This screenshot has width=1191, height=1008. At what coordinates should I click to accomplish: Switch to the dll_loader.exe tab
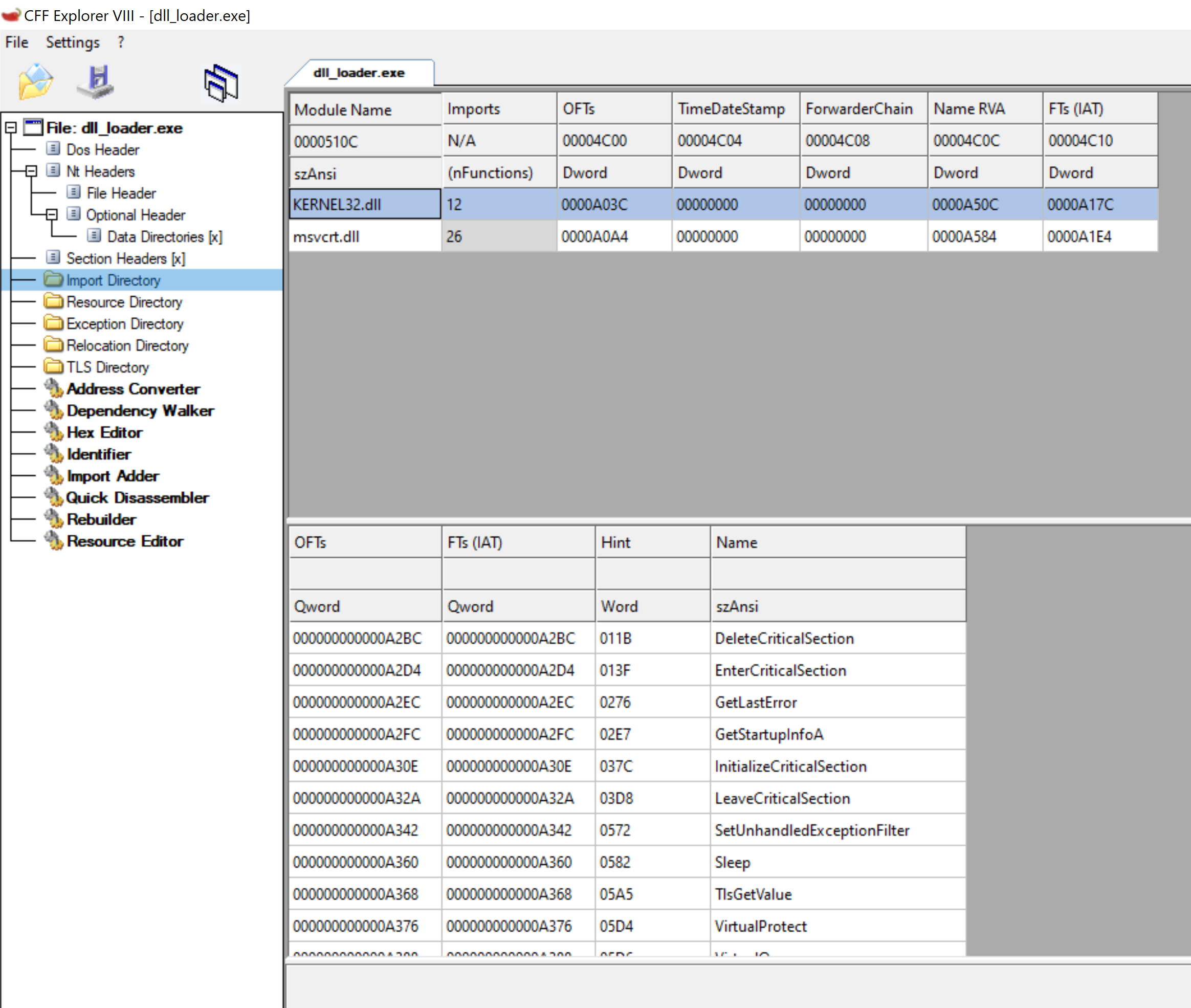tap(359, 73)
